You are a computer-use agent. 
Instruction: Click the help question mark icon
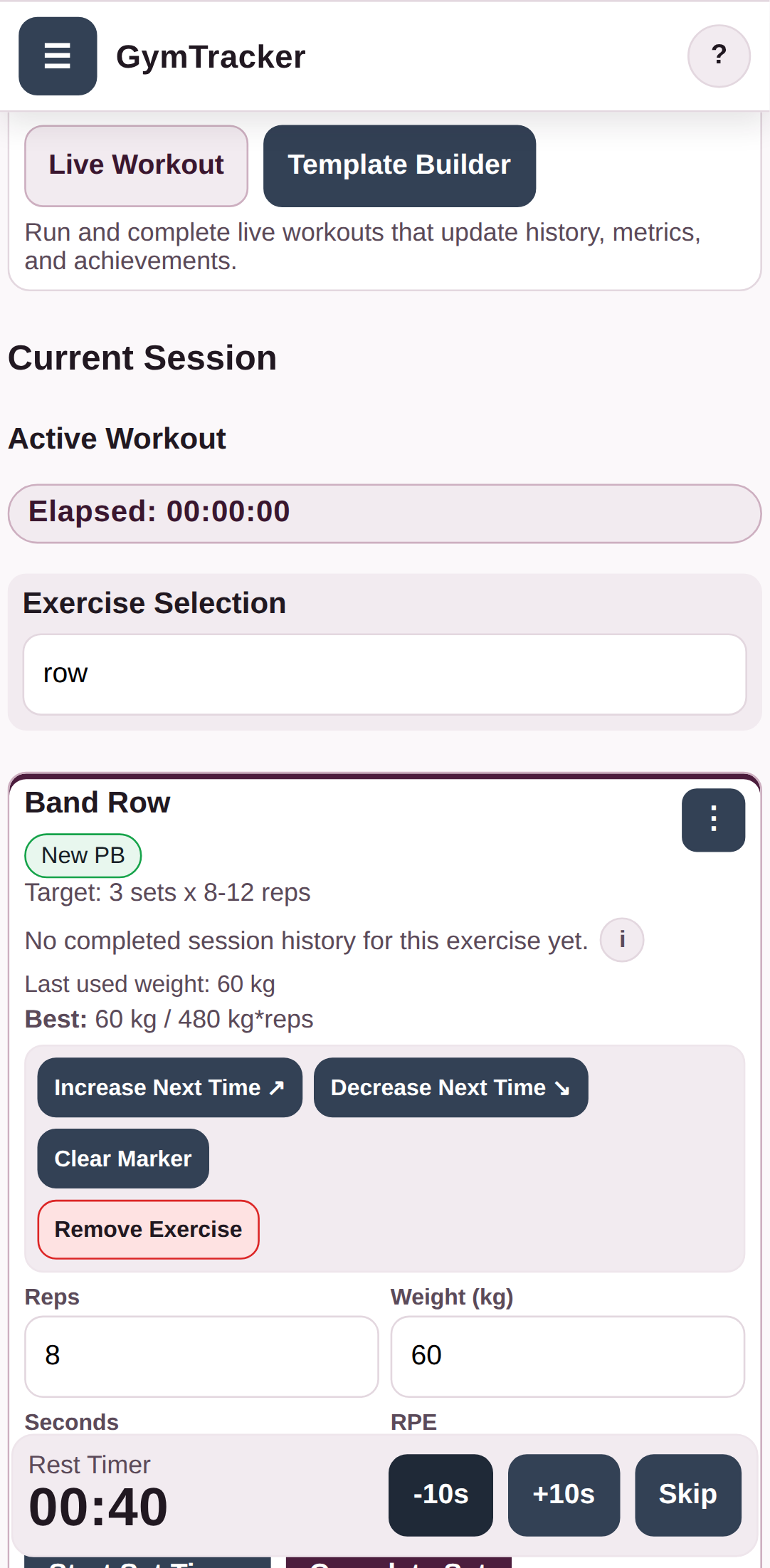[718, 56]
